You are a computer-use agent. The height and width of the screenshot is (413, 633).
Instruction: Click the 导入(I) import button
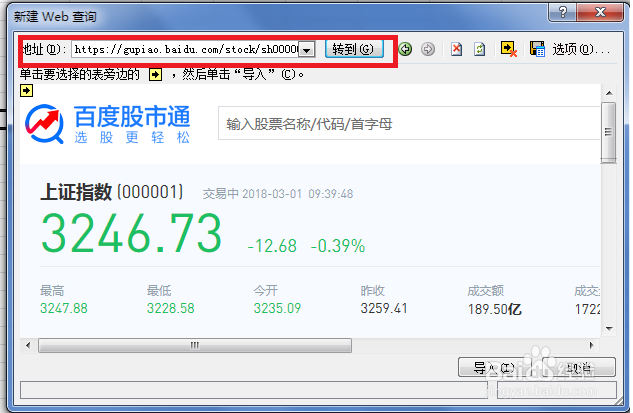(x=493, y=368)
